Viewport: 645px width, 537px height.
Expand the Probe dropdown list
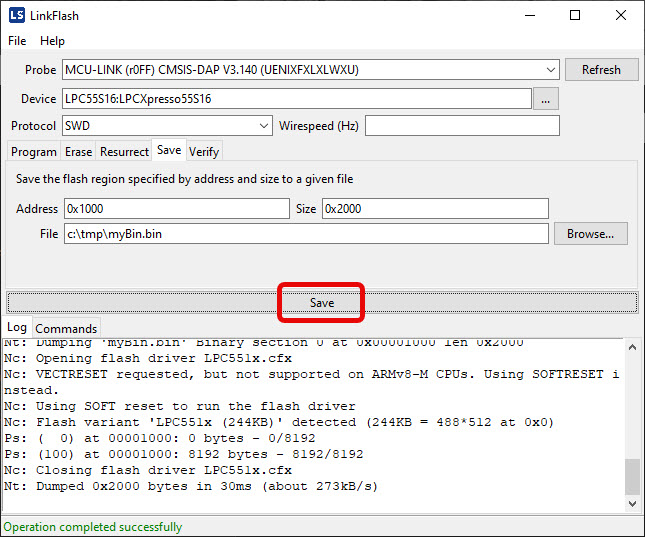point(551,70)
